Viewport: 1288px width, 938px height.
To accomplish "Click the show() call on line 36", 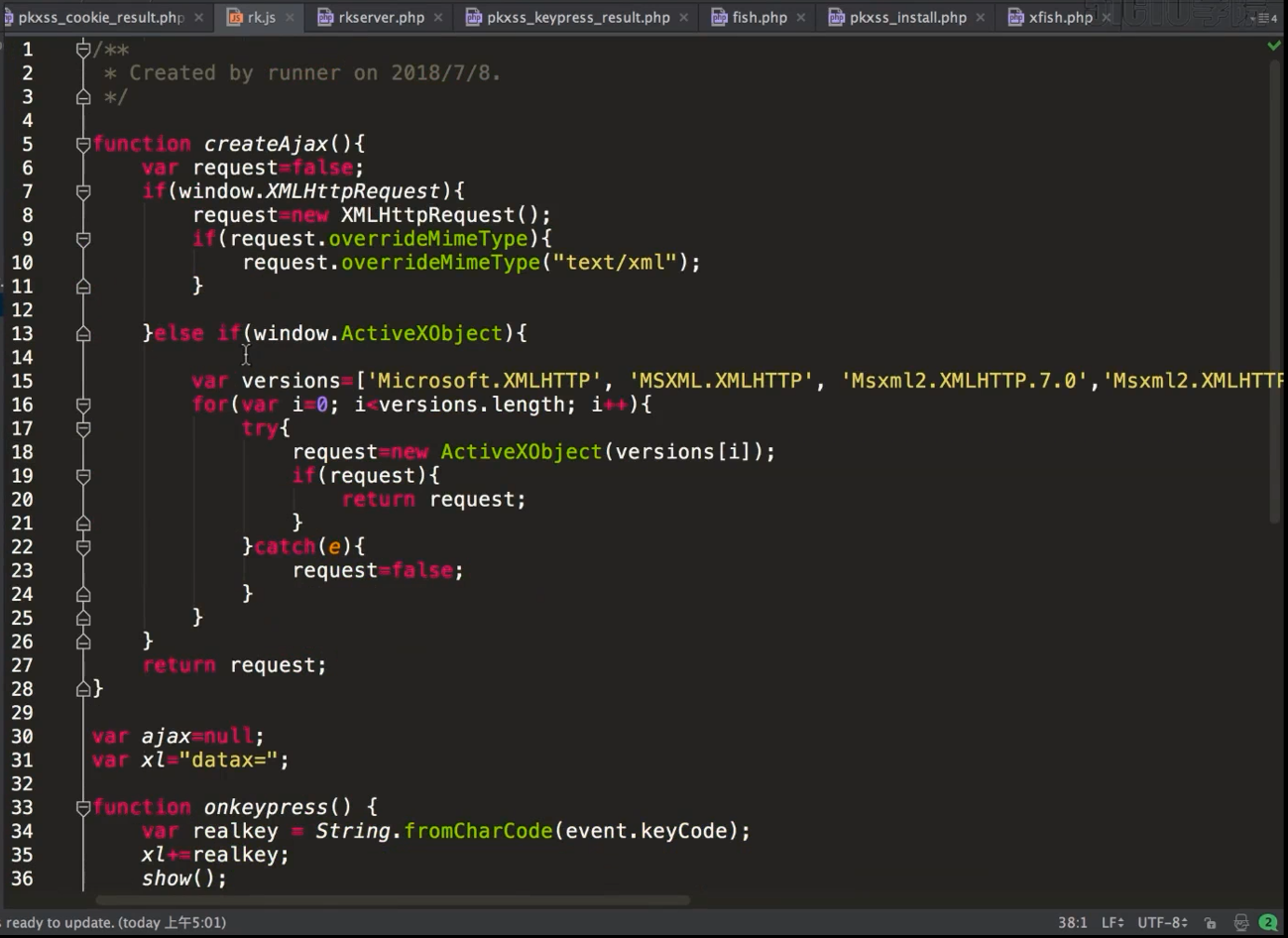I will point(183,879).
